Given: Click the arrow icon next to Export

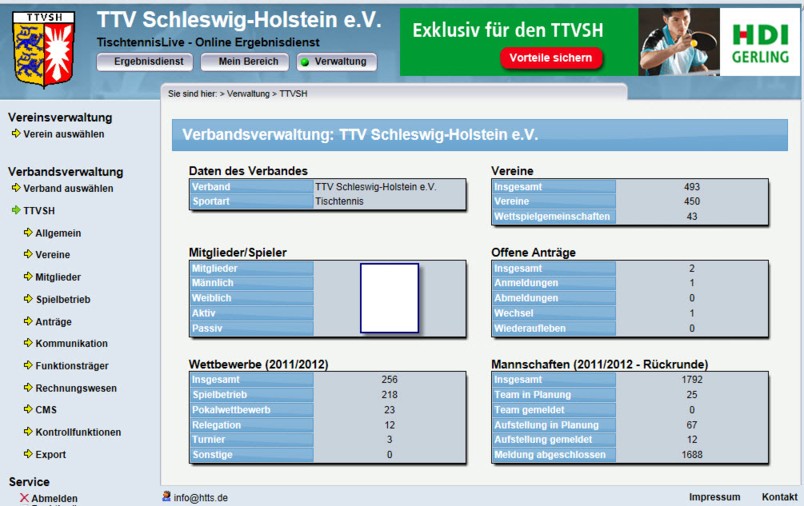Looking at the screenshot, I should 27,455.
